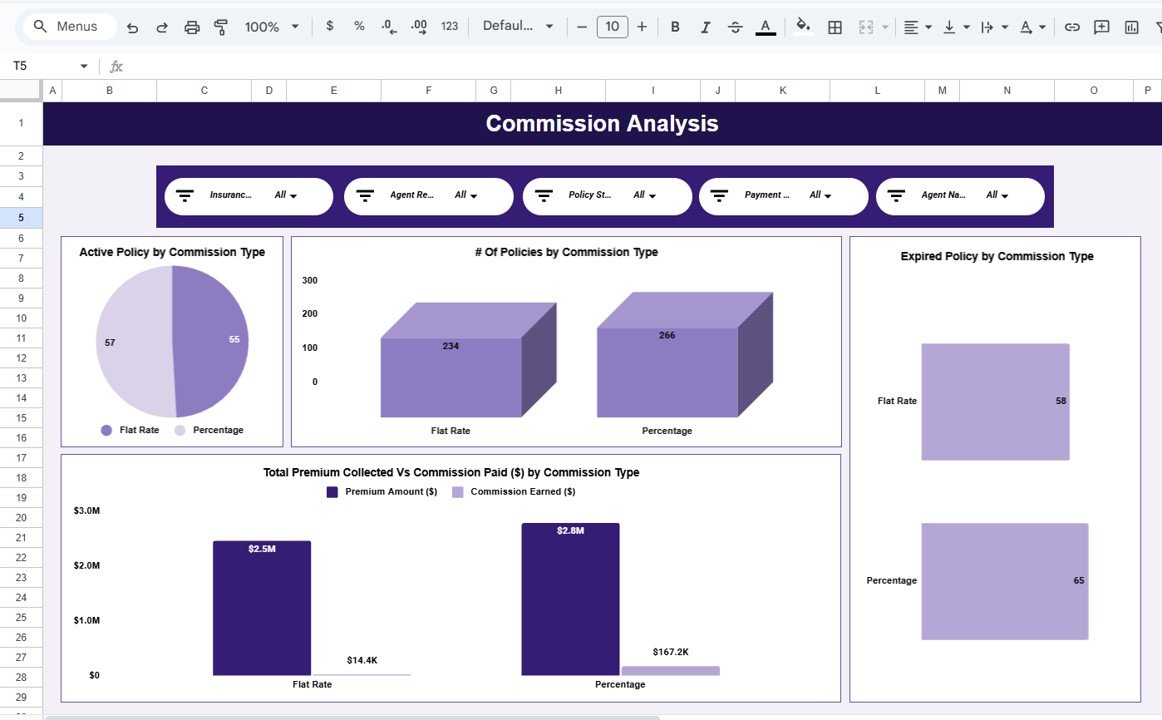The height and width of the screenshot is (720, 1162).
Task: Format selection as percent
Action: point(359,26)
